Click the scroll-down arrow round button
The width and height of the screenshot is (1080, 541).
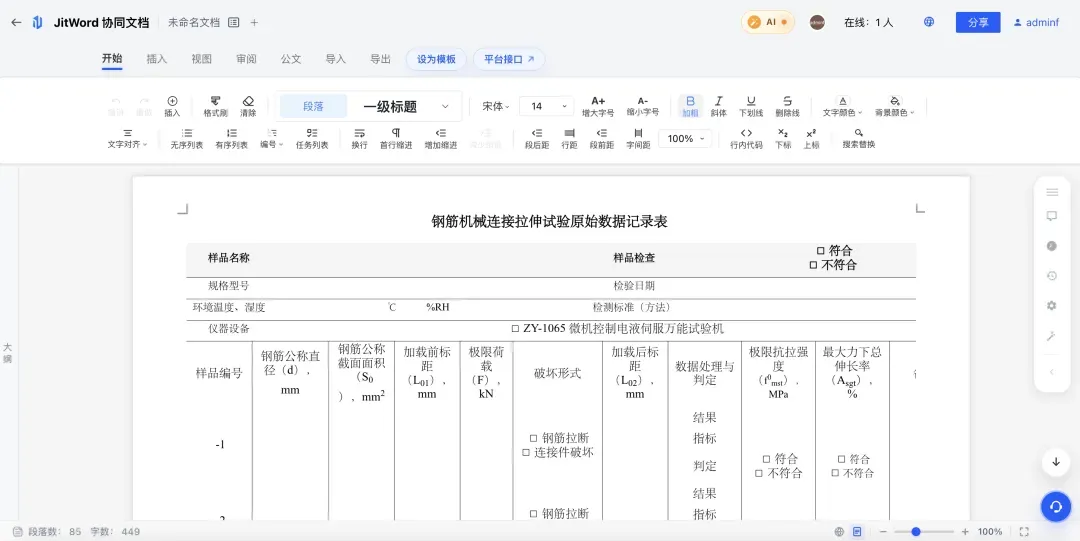1055,462
